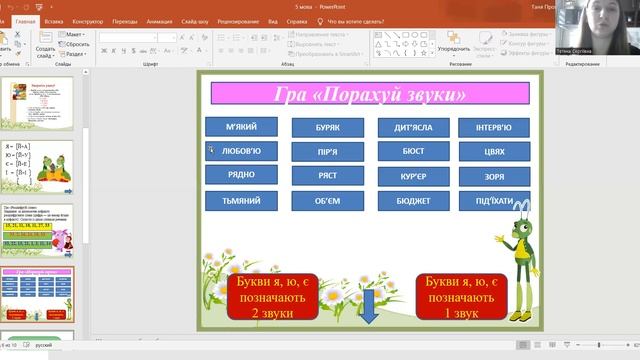
Task: Select slide thumbnail with Я=[Й+А] formulas
Action: pyautogui.click(x=37, y=167)
